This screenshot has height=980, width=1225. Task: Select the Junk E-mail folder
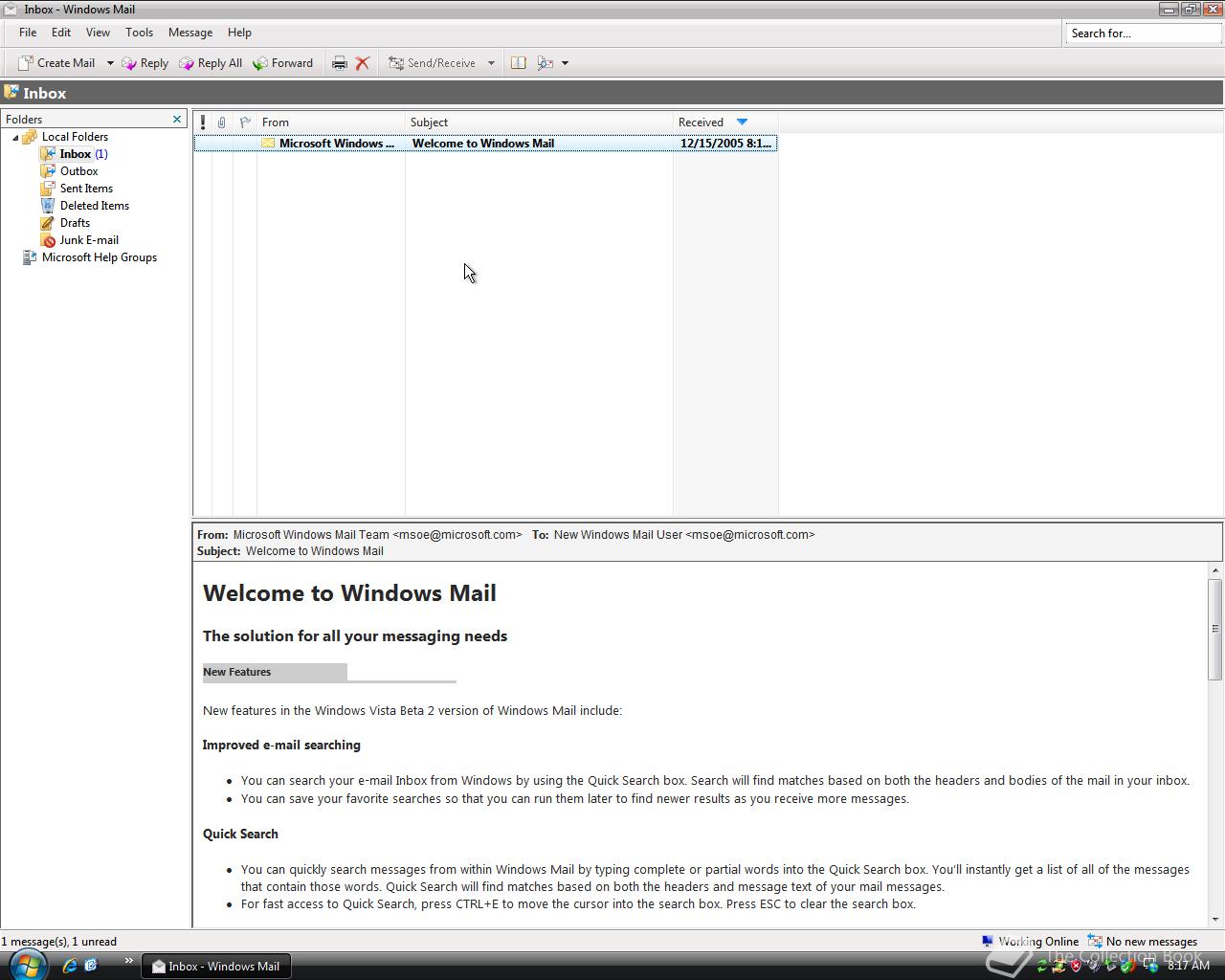click(x=89, y=240)
